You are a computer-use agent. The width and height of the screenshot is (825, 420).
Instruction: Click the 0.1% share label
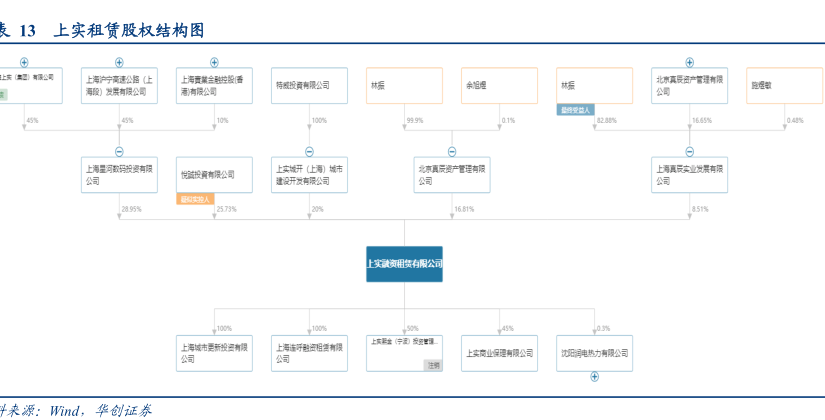[x=508, y=121]
